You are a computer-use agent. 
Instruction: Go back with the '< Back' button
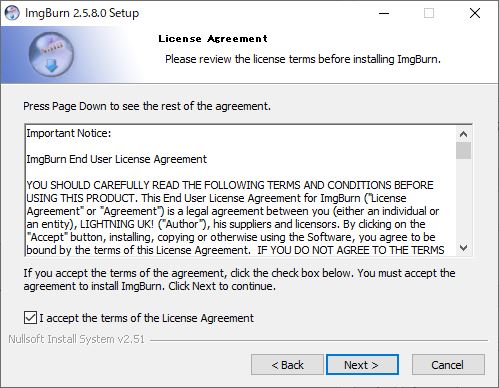coord(287,365)
